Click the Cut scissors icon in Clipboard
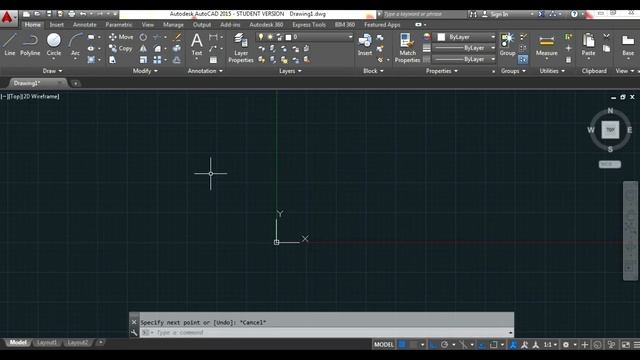The height and width of the screenshot is (360, 640). tap(607, 37)
